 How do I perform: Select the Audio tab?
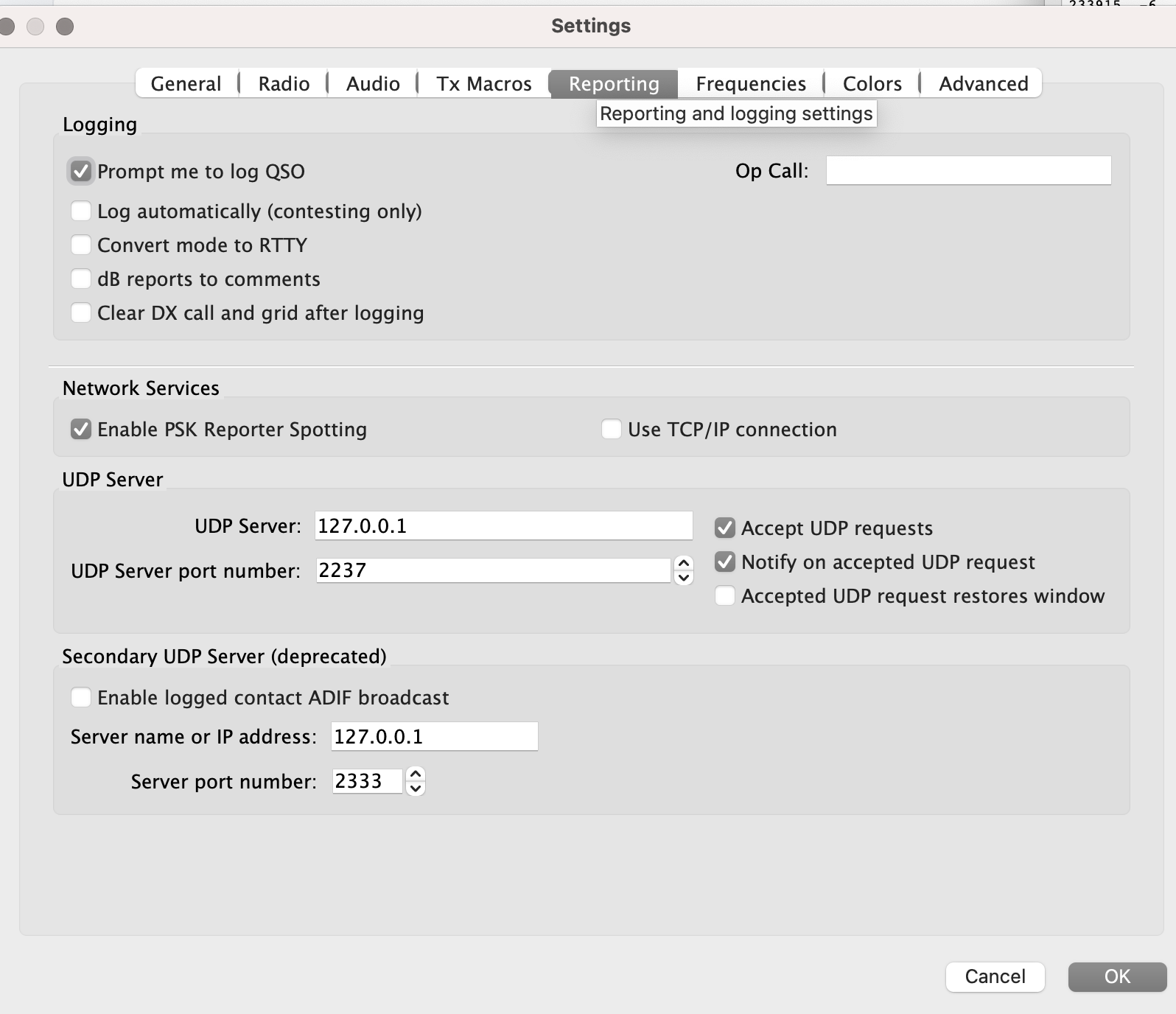(x=373, y=84)
